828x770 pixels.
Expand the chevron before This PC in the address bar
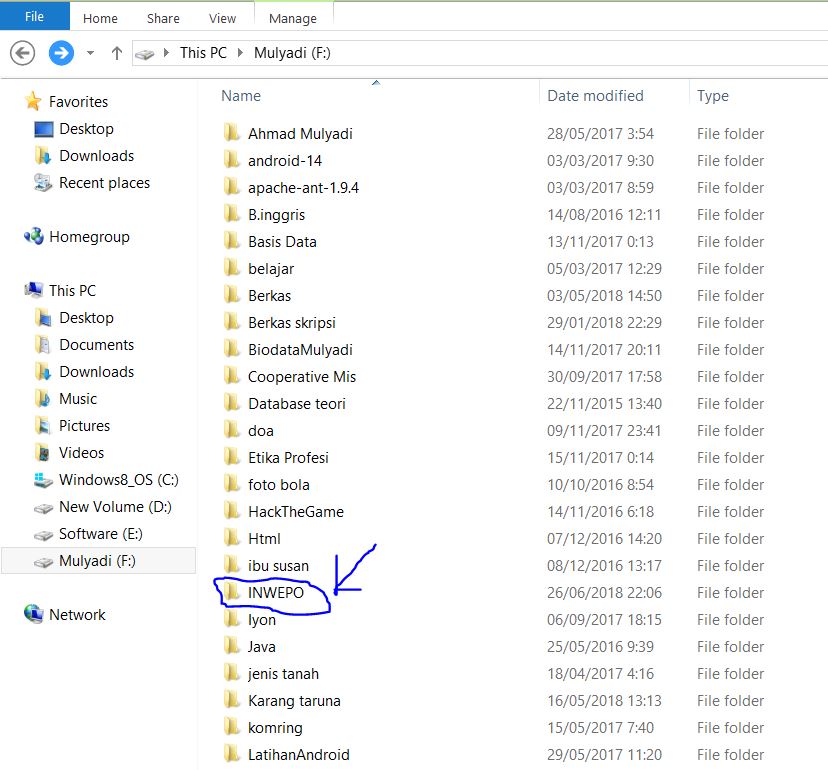click(x=166, y=53)
